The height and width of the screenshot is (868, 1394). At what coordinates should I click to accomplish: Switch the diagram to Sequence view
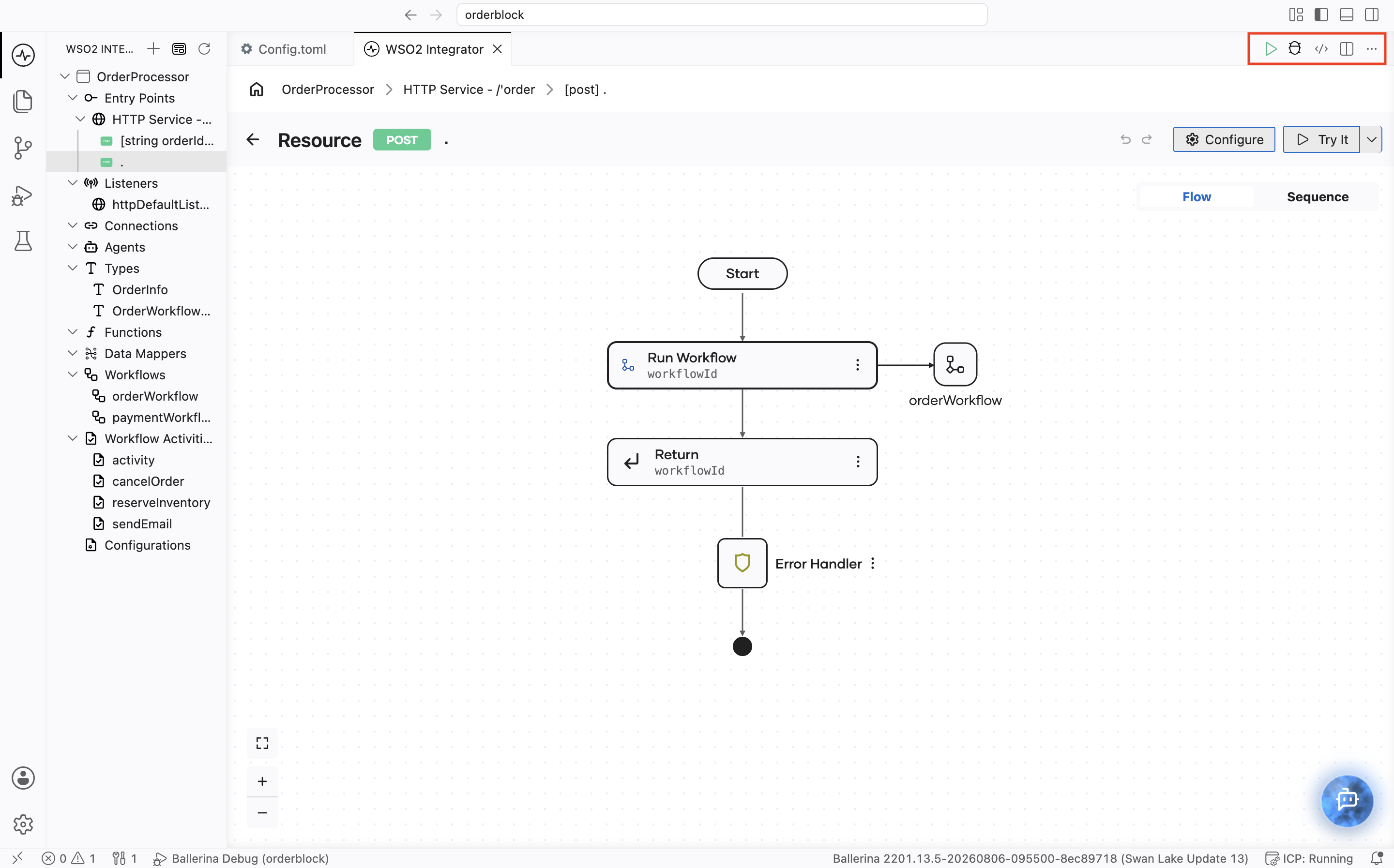click(x=1318, y=197)
